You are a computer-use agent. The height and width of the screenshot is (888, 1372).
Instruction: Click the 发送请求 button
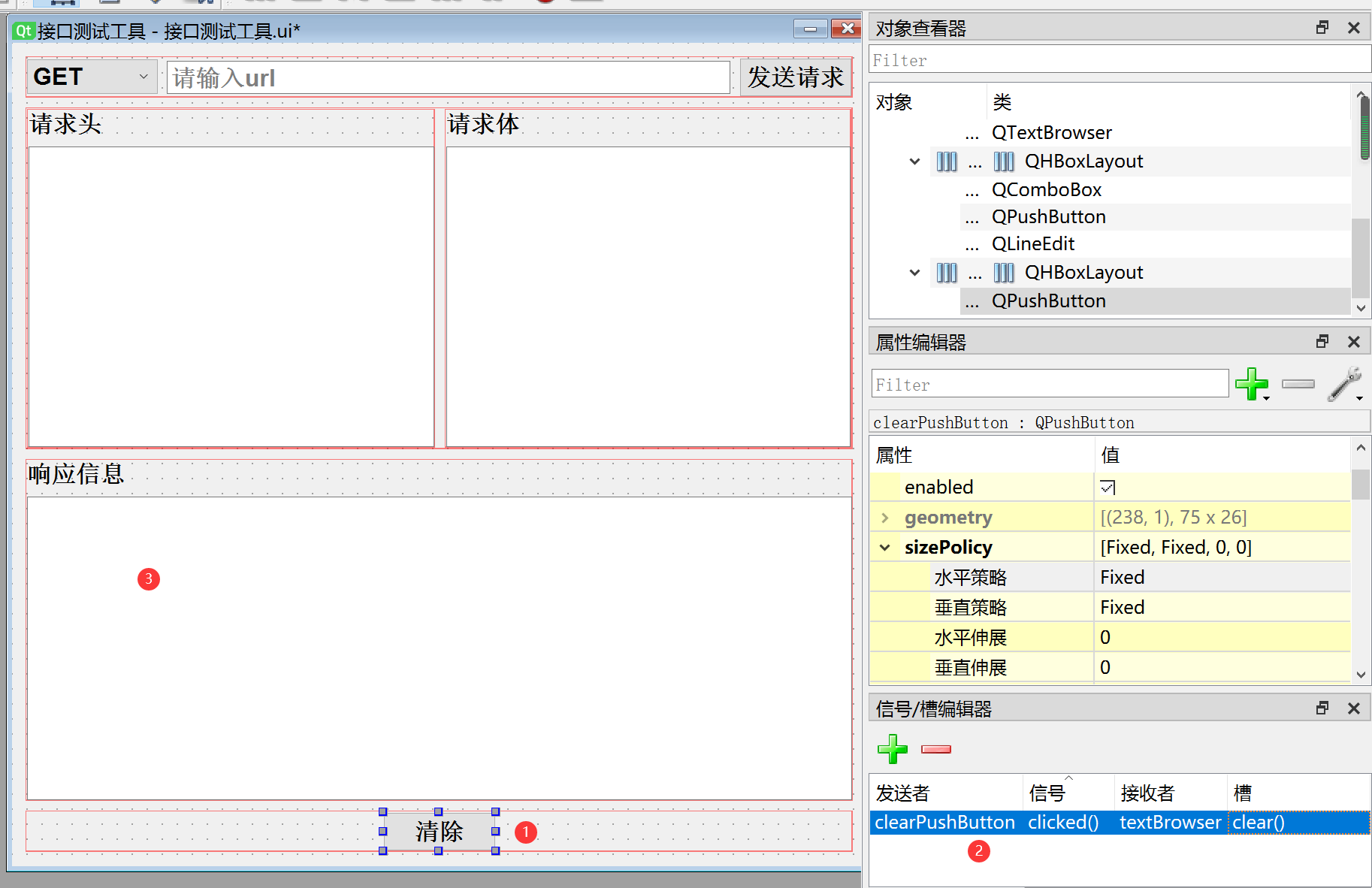point(796,77)
